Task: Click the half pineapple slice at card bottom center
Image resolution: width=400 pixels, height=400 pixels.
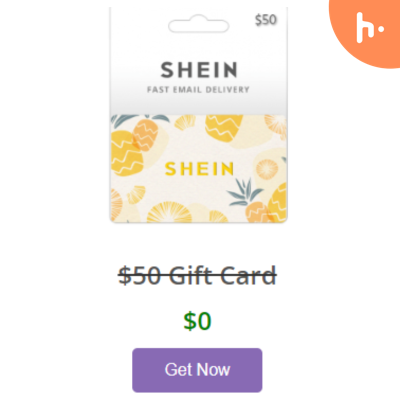Action: (x=169, y=213)
